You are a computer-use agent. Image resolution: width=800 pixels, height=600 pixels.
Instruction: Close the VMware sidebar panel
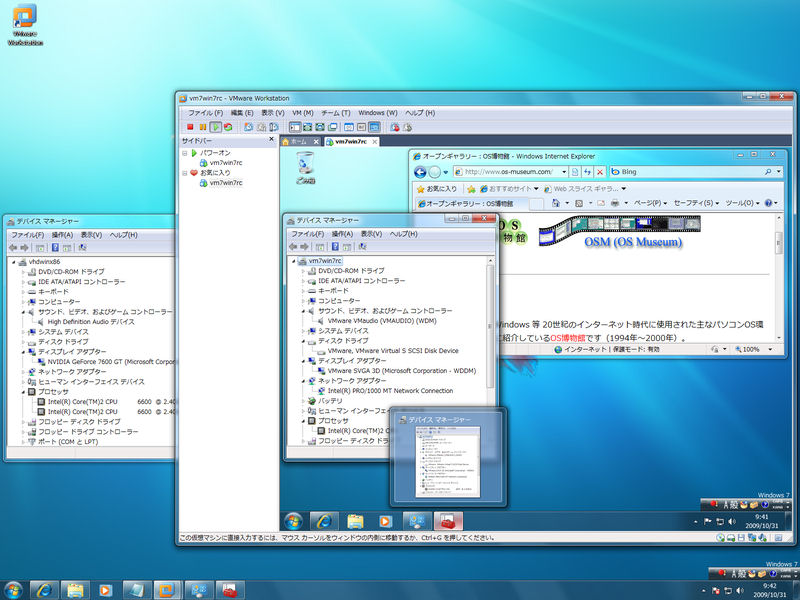(x=271, y=139)
